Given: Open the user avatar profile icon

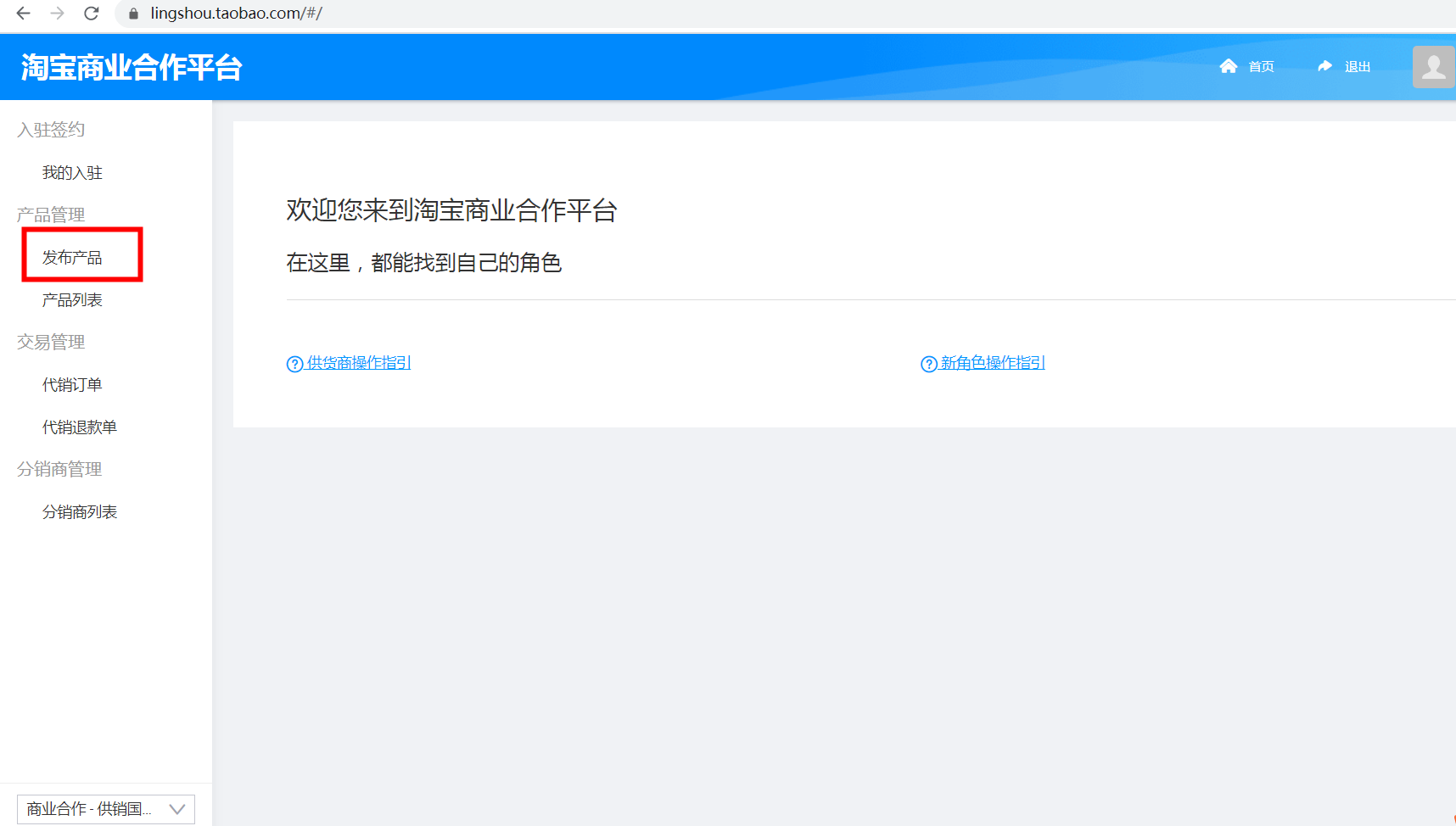Looking at the screenshot, I should (x=1433, y=66).
